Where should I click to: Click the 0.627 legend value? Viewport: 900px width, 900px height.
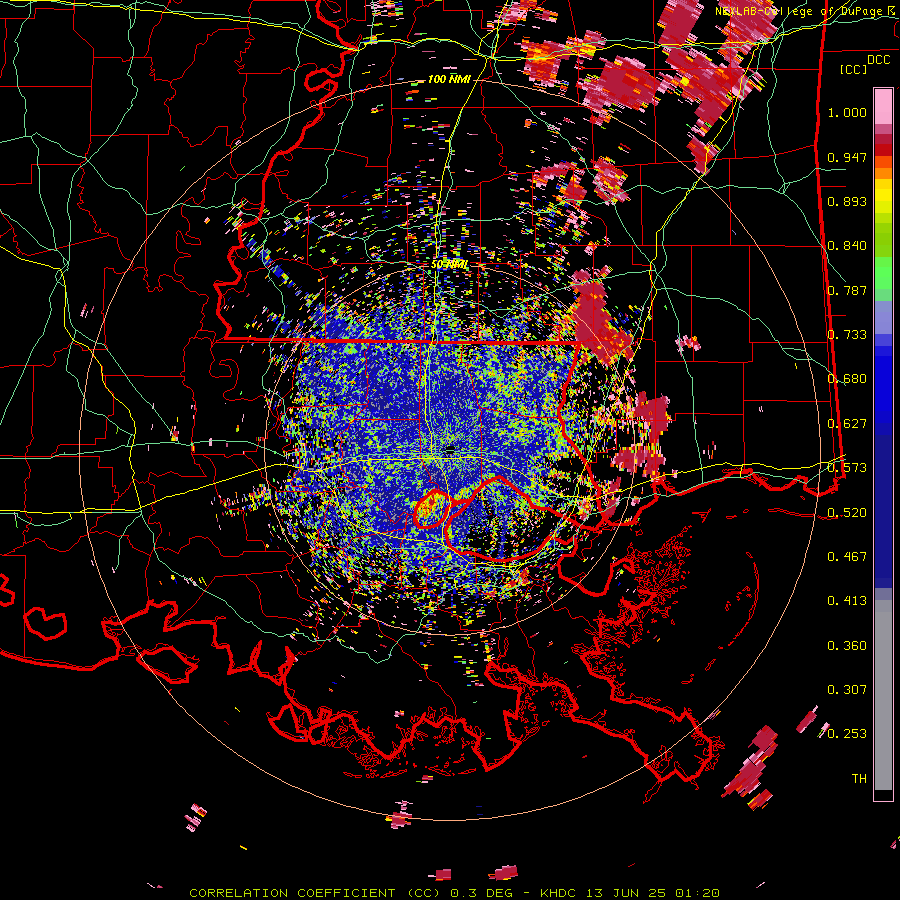click(x=847, y=424)
